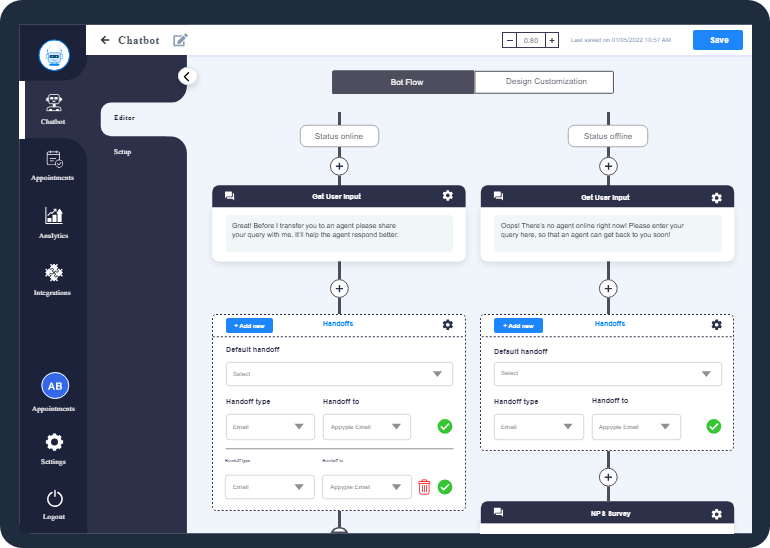770x548 pixels.
Task: Open Default handoff dropdown in offline flow
Action: [x=608, y=374]
